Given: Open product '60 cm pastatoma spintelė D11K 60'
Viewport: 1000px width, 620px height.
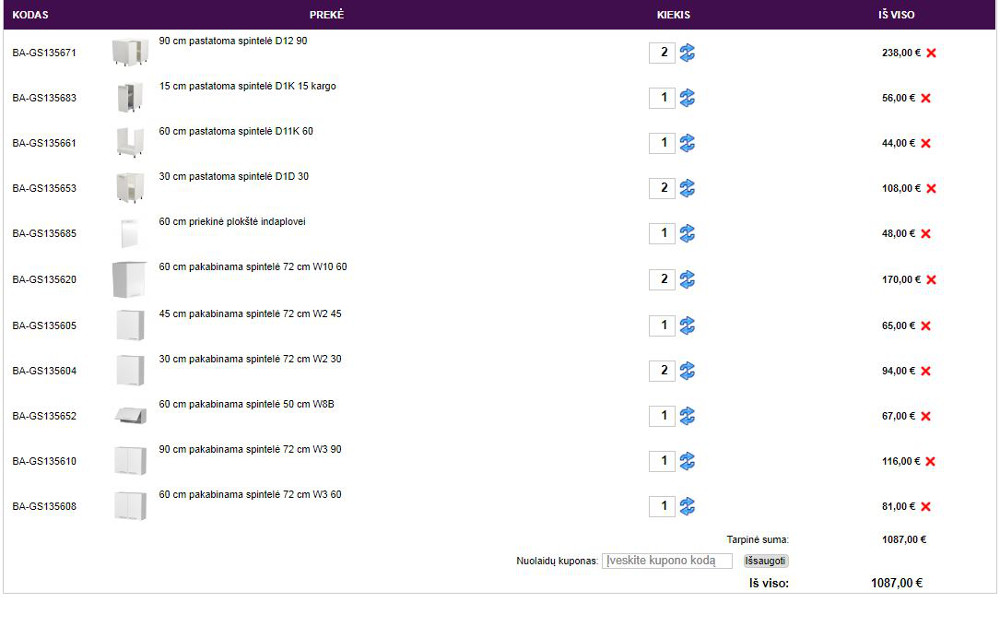Looking at the screenshot, I should coord(236,131).
